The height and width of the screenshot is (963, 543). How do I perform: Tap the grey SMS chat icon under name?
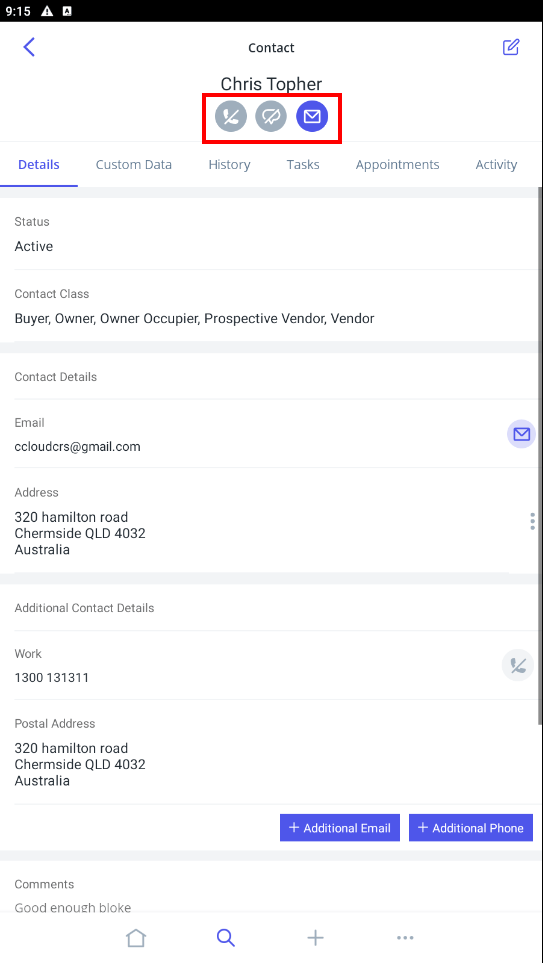click(271, 117)
